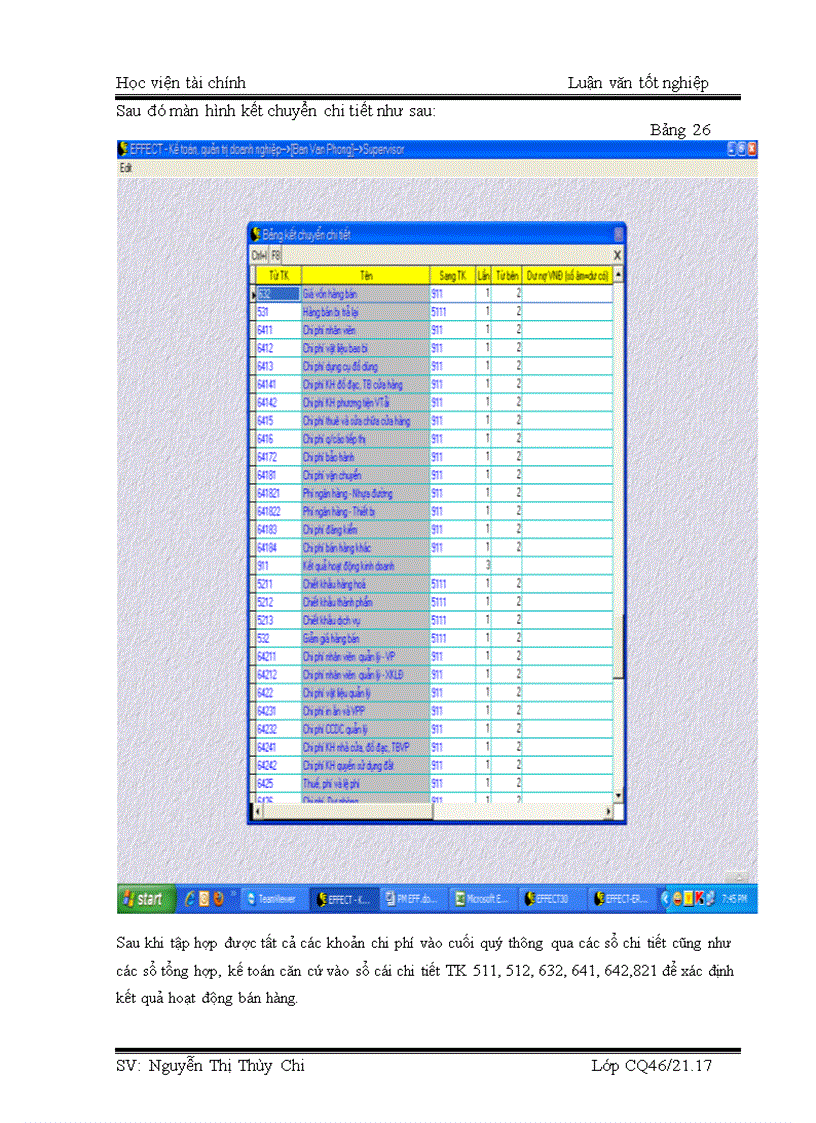
Task: Switch to TeamViewer in the taskbar
Action: pyautogui.click(x=274, y=899)
